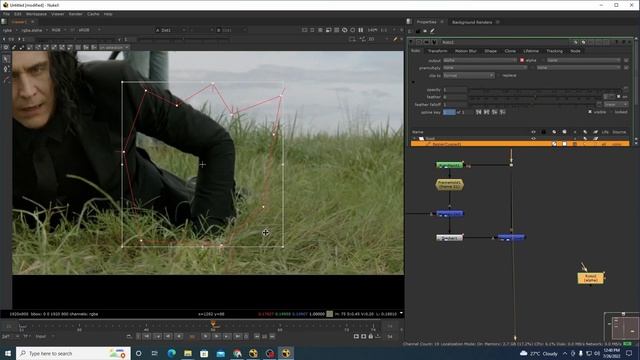Screen dimensions: 640x360
Task: Select the Bezier draw tool in left toolbar
Action: point(6,70)
